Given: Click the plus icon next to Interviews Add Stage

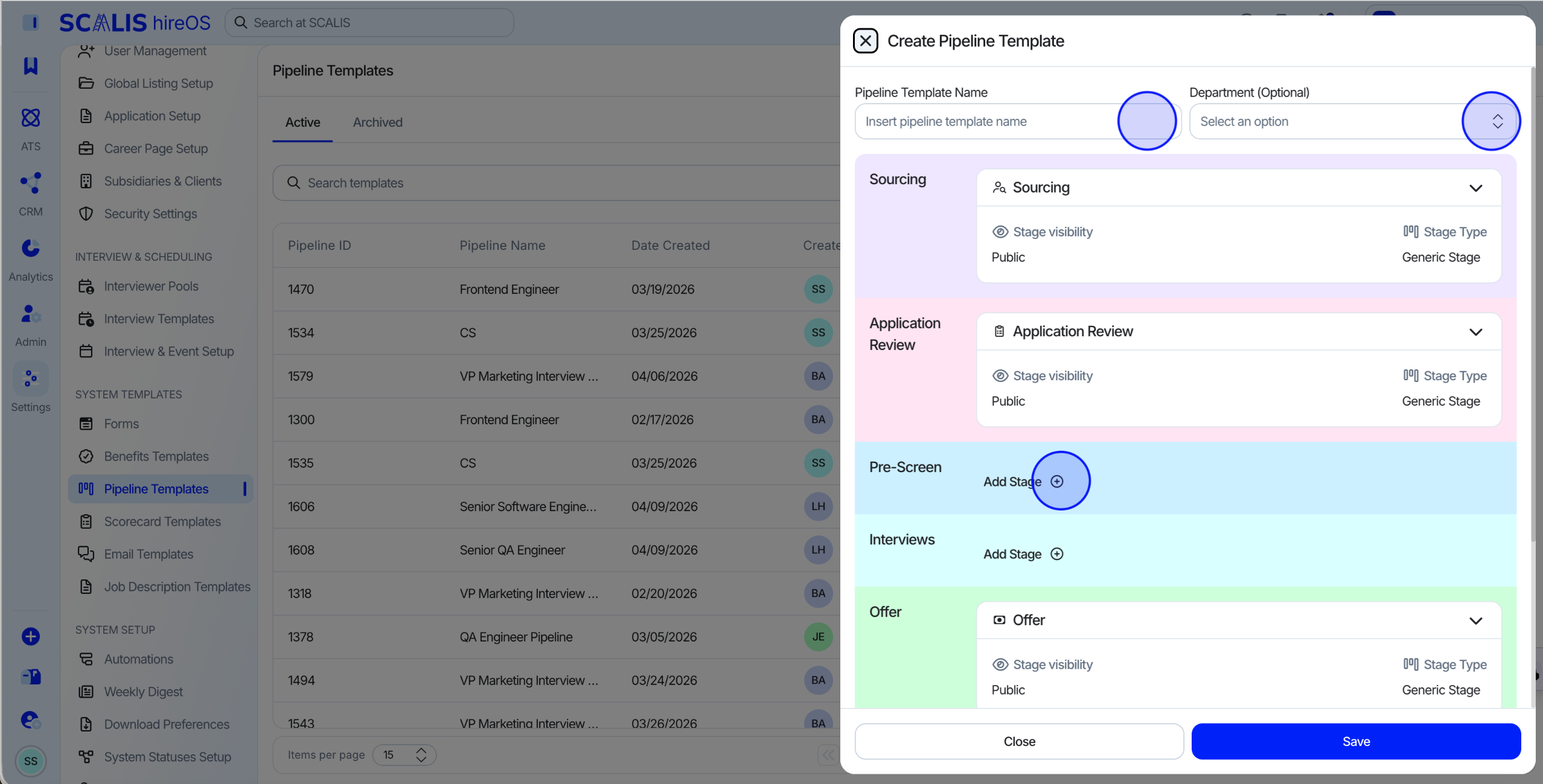Looking at the screenshot, I should (x=1056, y=553).
